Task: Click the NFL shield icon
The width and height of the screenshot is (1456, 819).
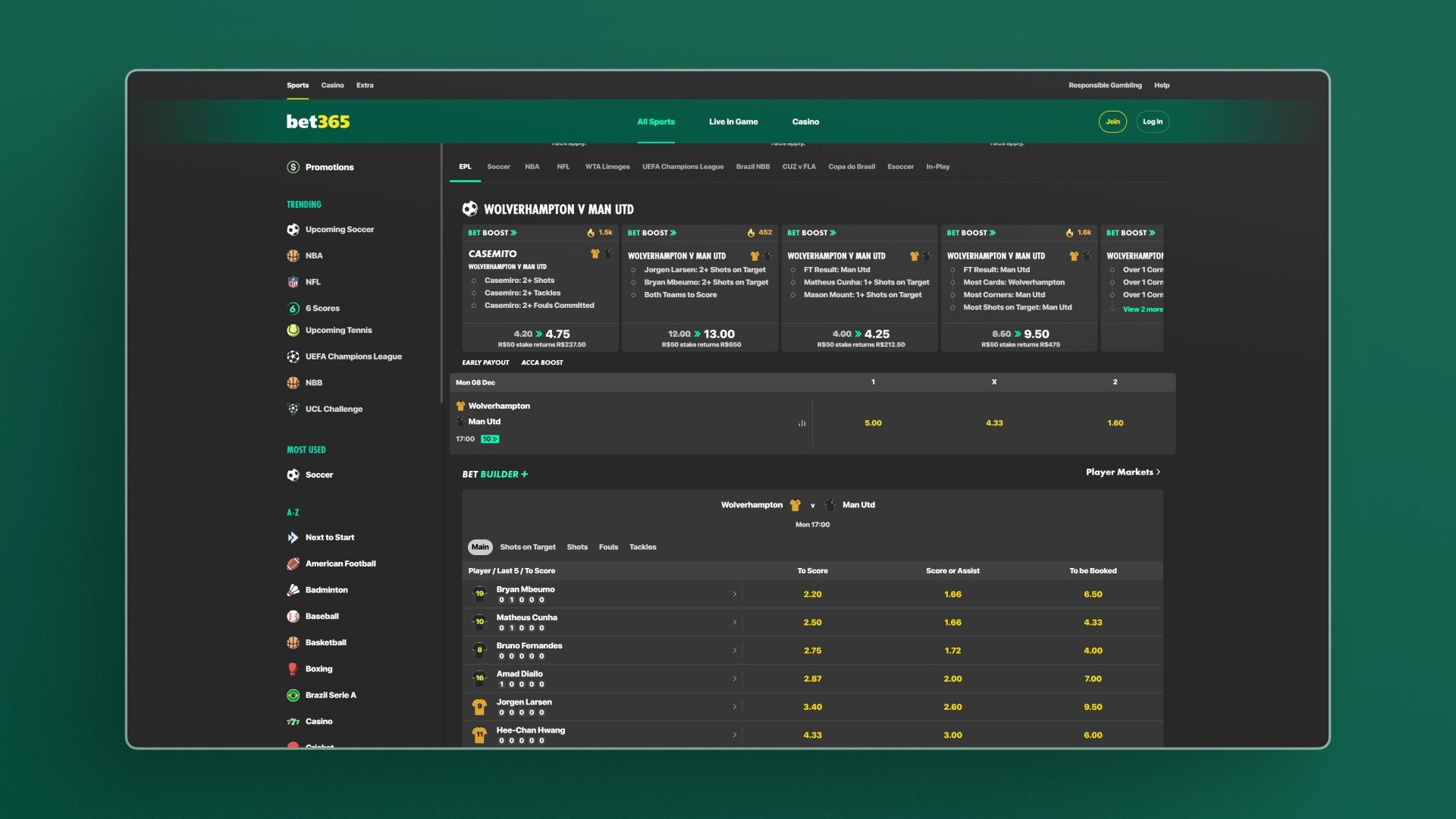Action: tap(293, 281)
